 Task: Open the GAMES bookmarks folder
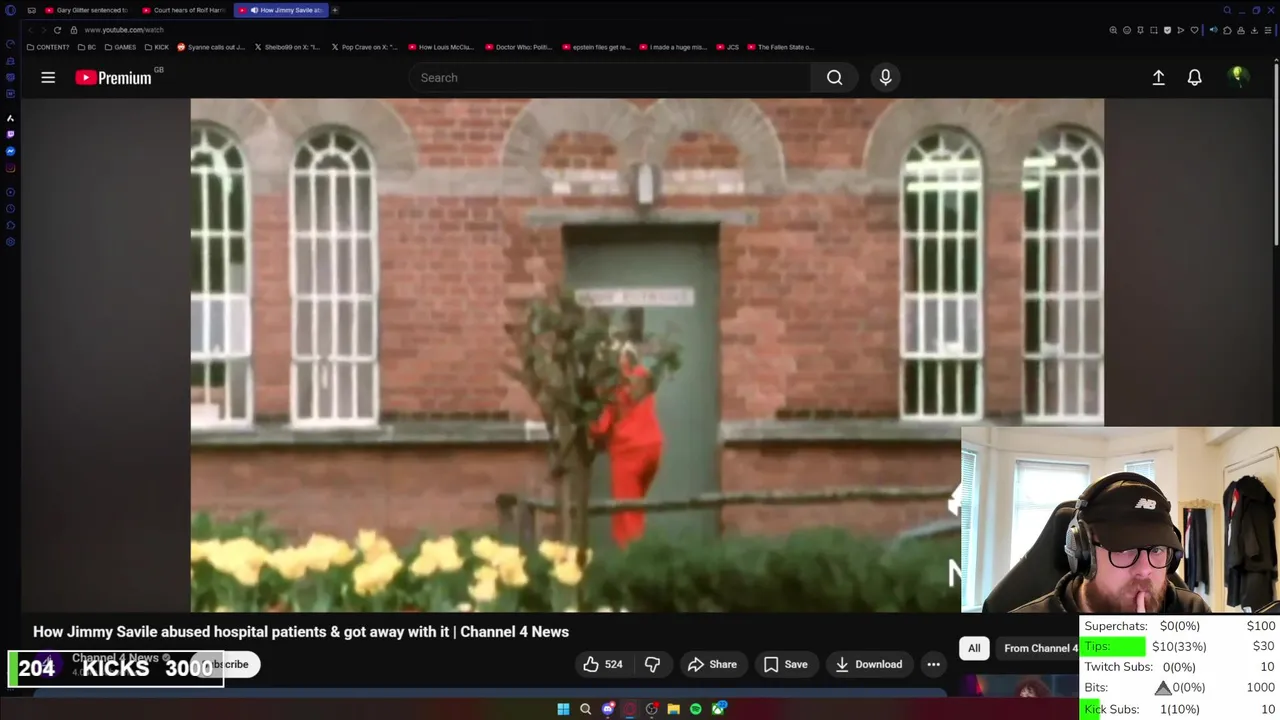[x=120, y=47]
